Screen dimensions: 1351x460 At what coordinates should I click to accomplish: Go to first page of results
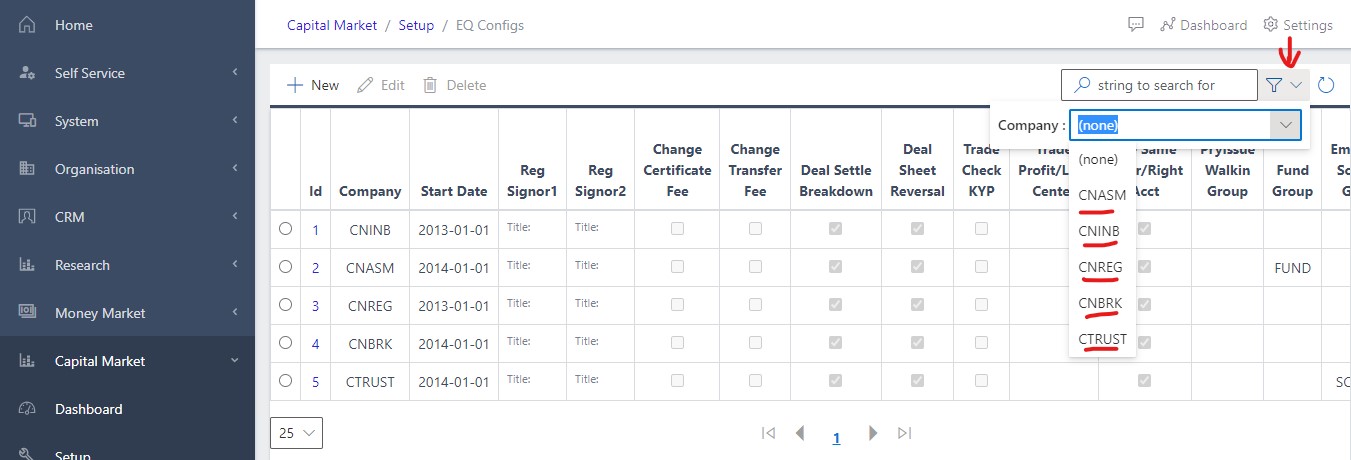[x=768, y=433]
